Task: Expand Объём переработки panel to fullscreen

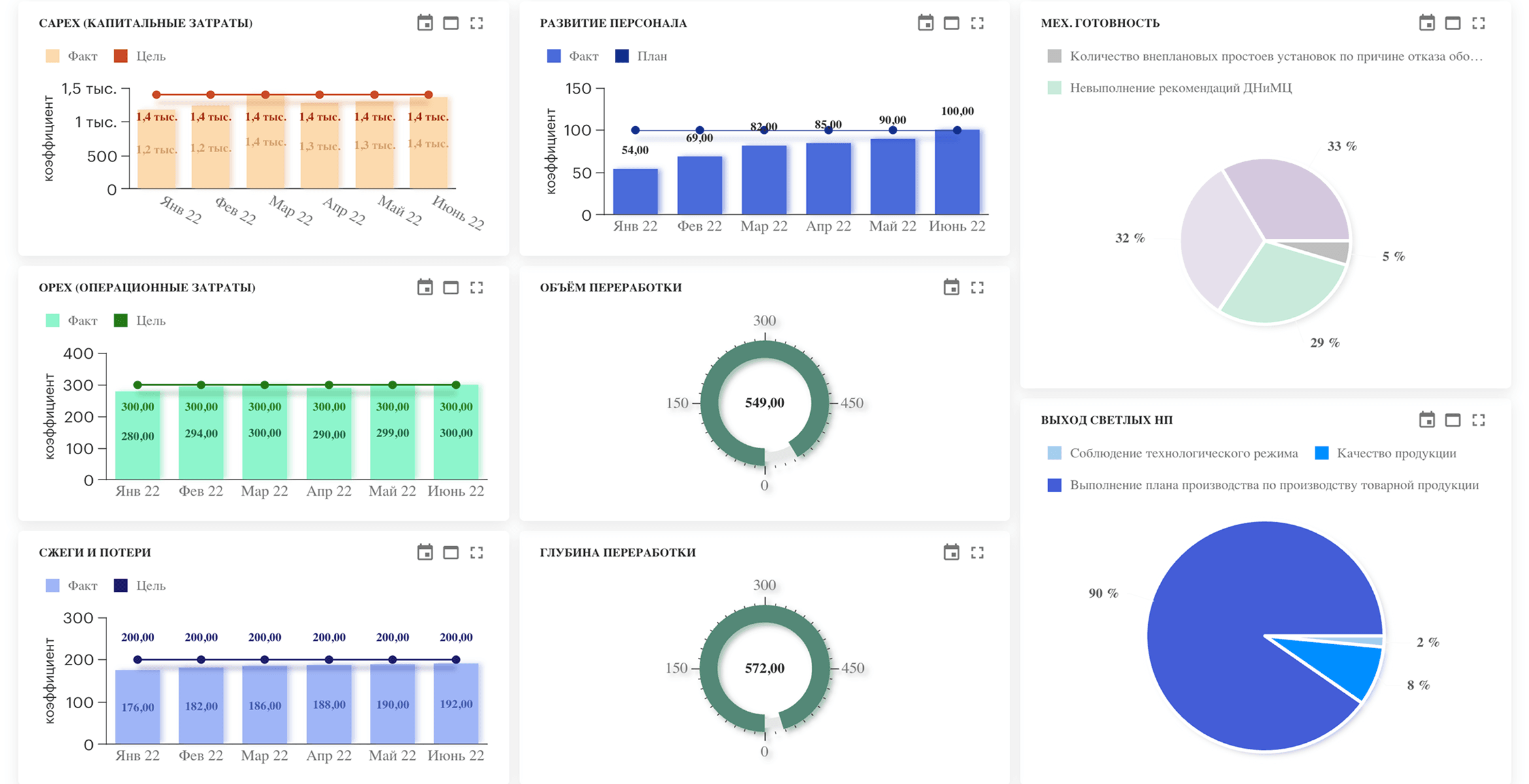Action: click(x=978, y=287)
